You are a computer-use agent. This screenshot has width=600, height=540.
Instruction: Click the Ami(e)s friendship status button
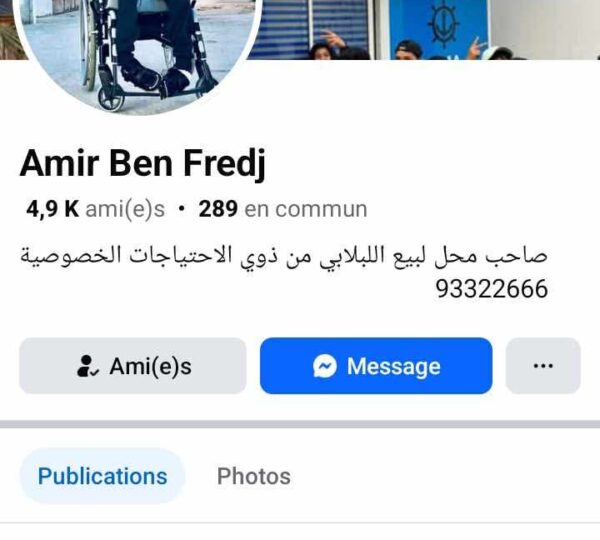click(133, 366)
